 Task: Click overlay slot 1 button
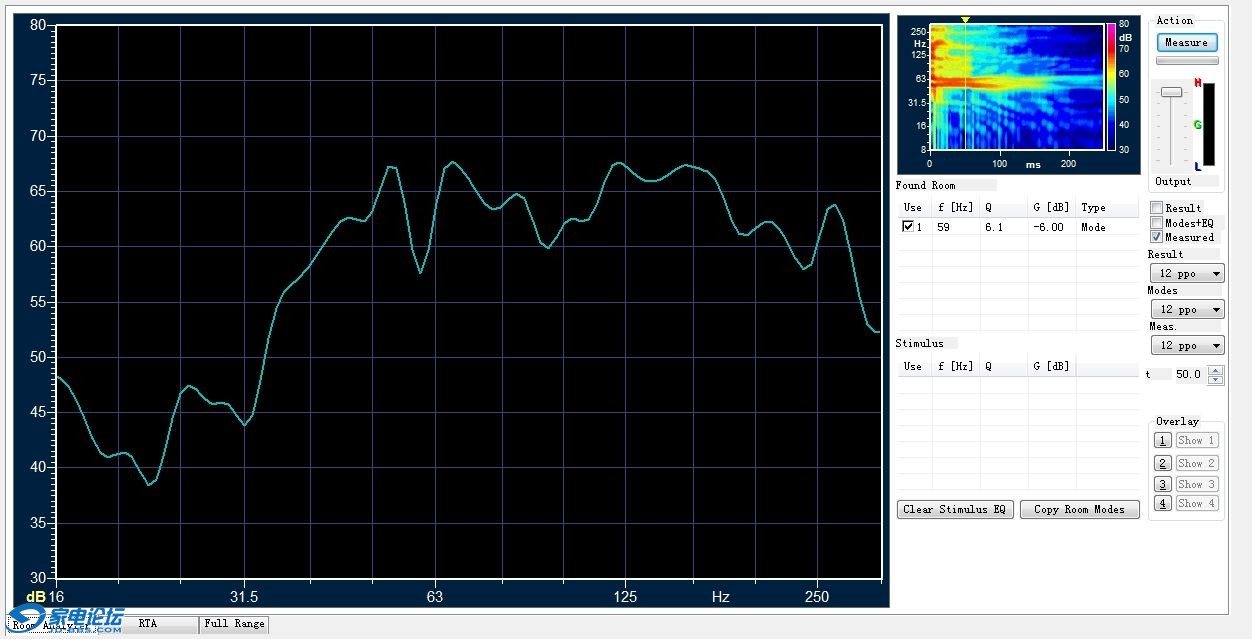[x=1162, y=441]
